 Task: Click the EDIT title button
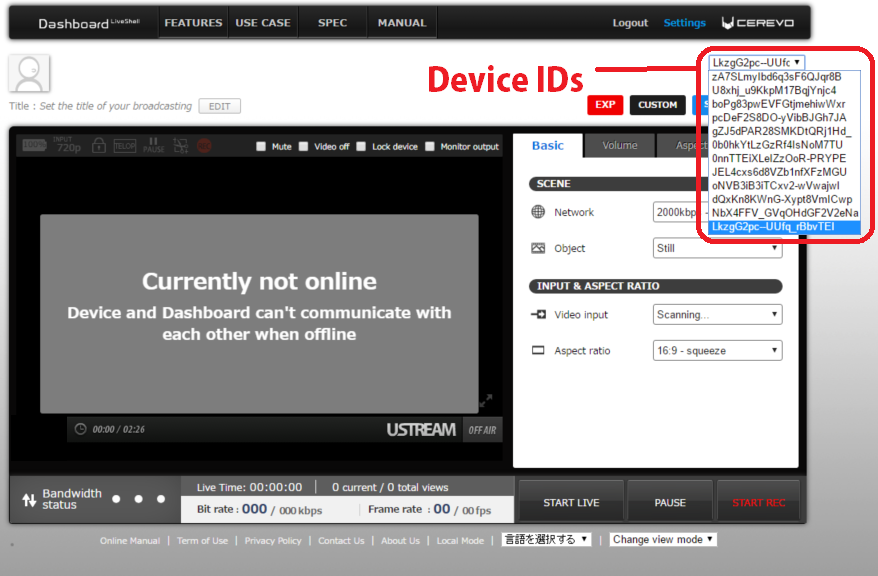coord(220,106)
